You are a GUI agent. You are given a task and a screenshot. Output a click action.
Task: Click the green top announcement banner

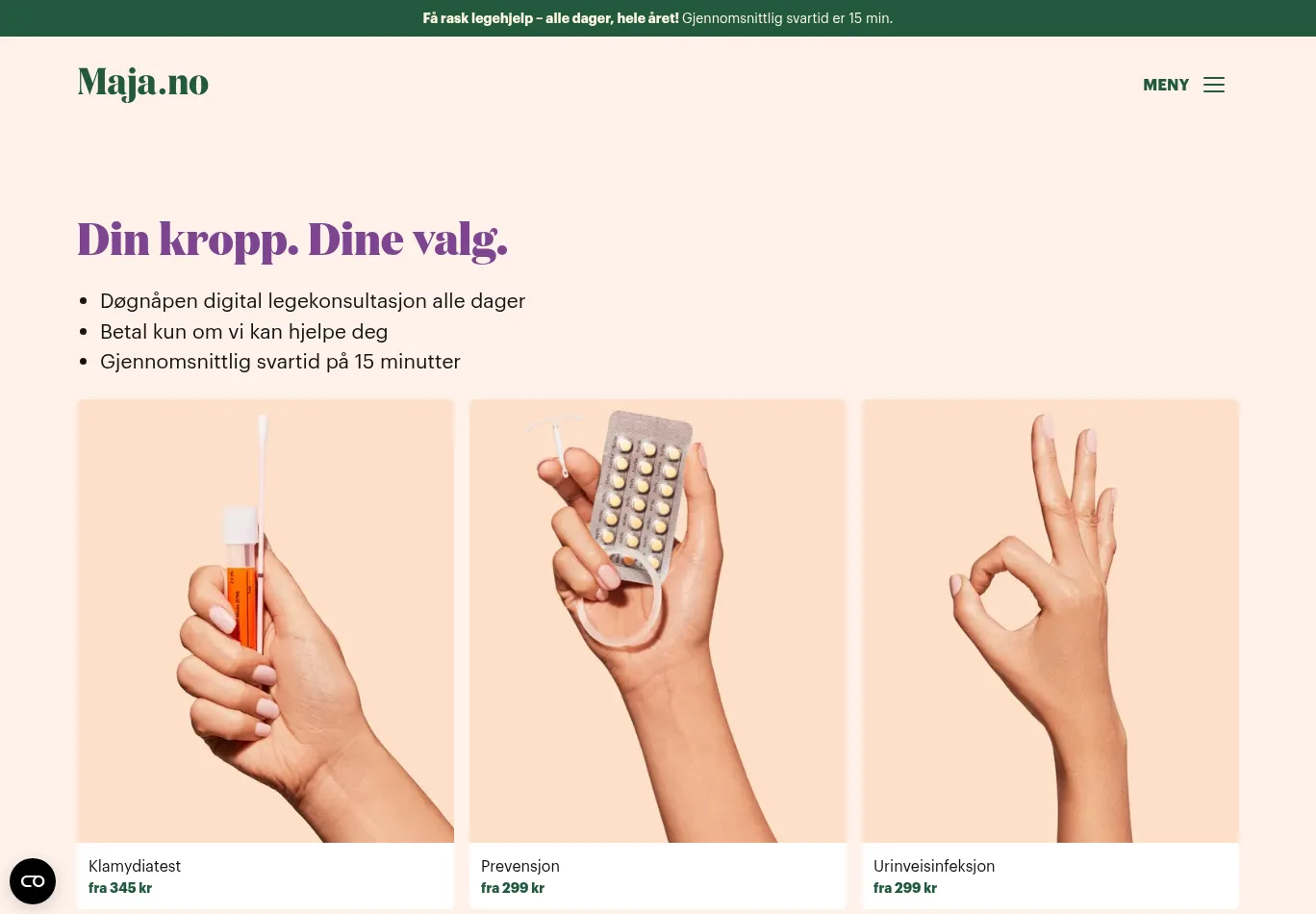[x=658, y=18]
